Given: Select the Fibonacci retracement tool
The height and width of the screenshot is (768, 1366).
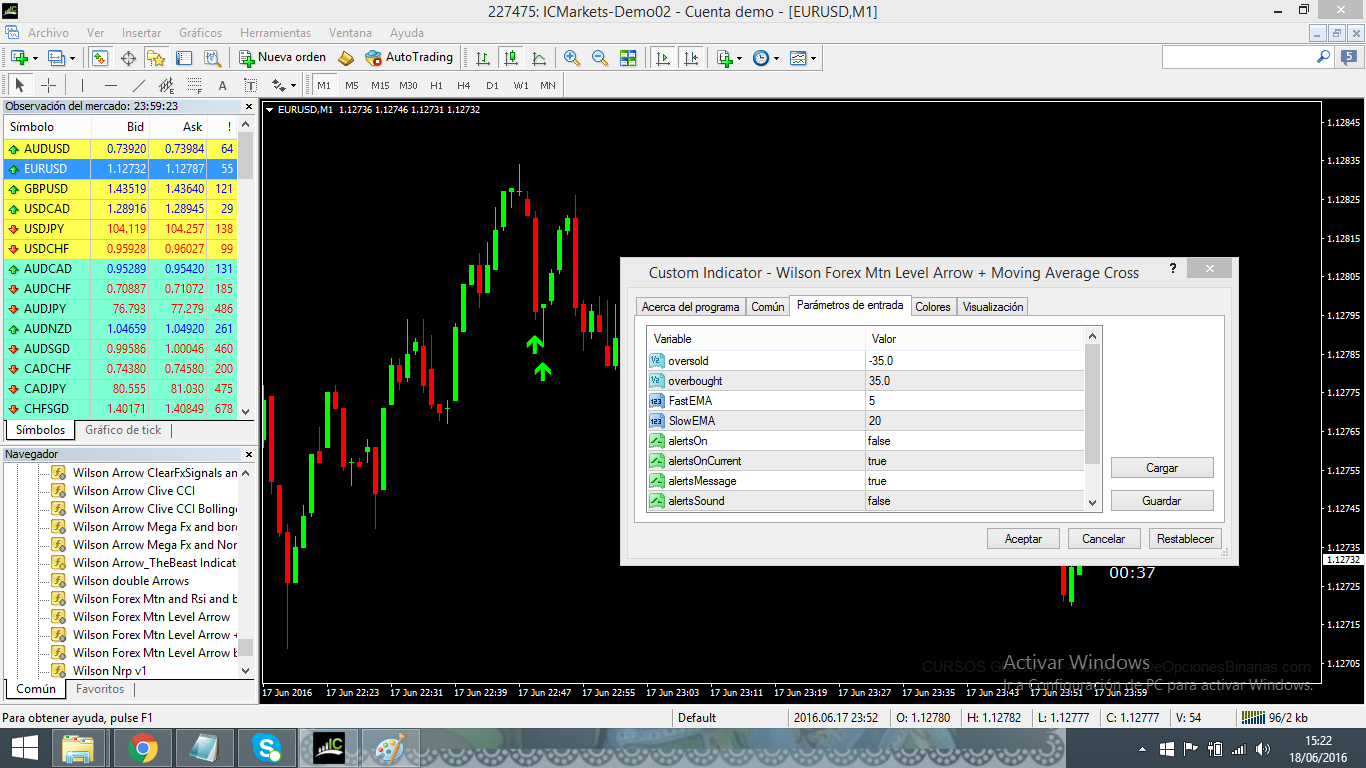Looking at the screenshot, I should tap(195, 85).
